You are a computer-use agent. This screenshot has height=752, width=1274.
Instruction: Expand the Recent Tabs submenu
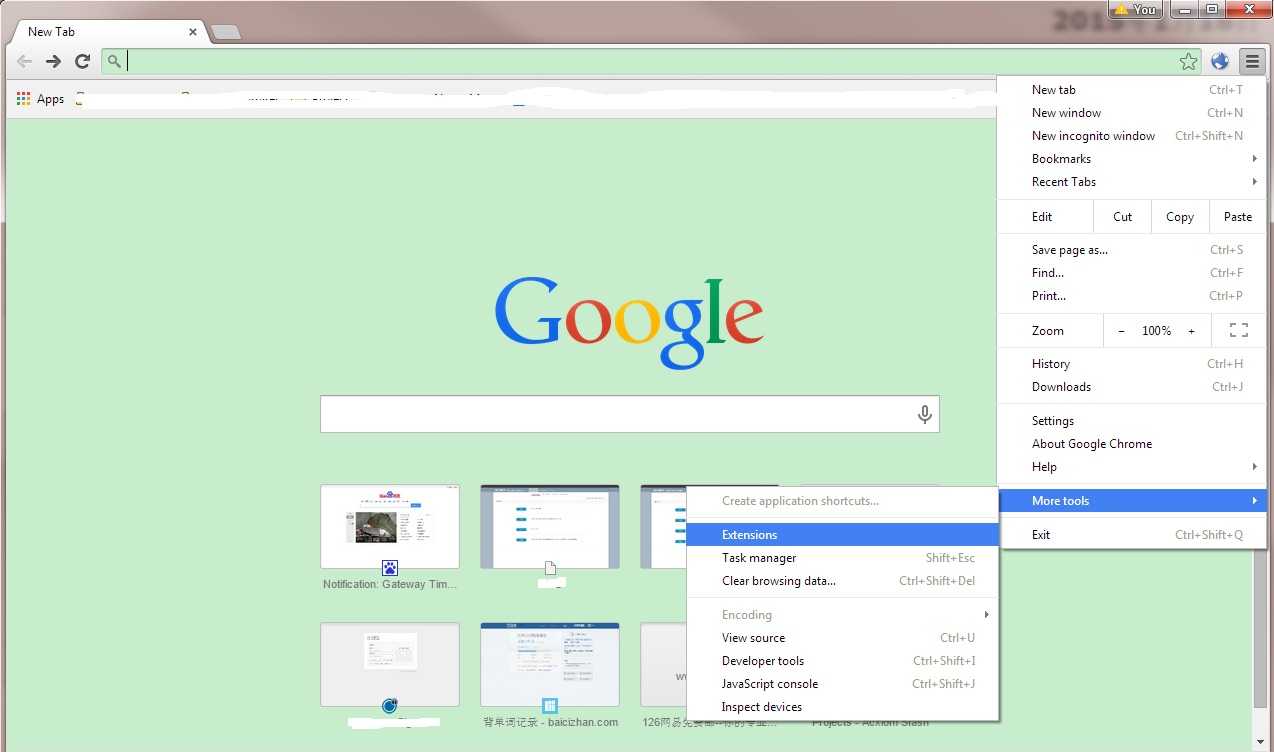(x=1132, y=182)
